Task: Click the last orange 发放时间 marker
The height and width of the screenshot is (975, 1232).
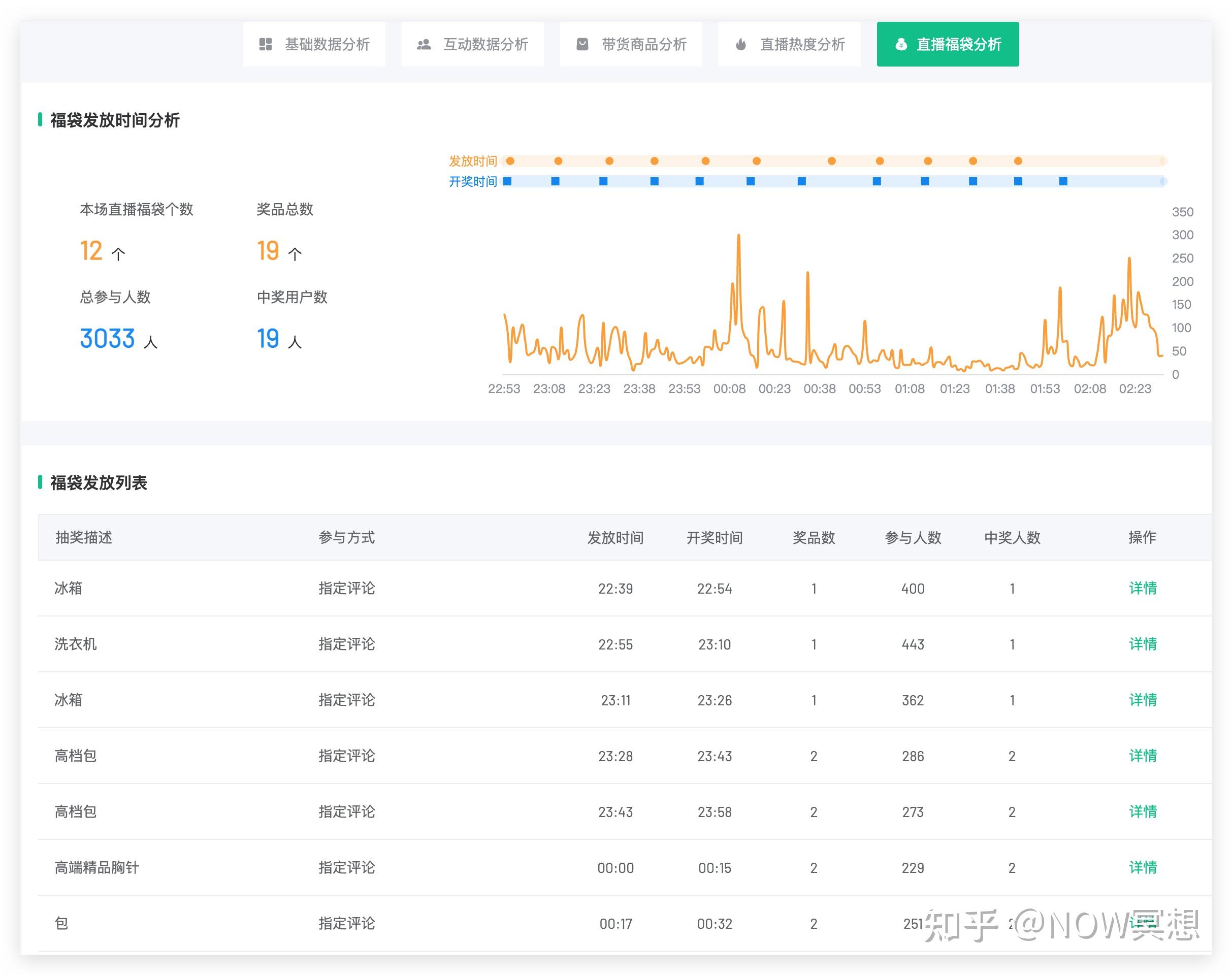Action: [x=1018, y=161]
